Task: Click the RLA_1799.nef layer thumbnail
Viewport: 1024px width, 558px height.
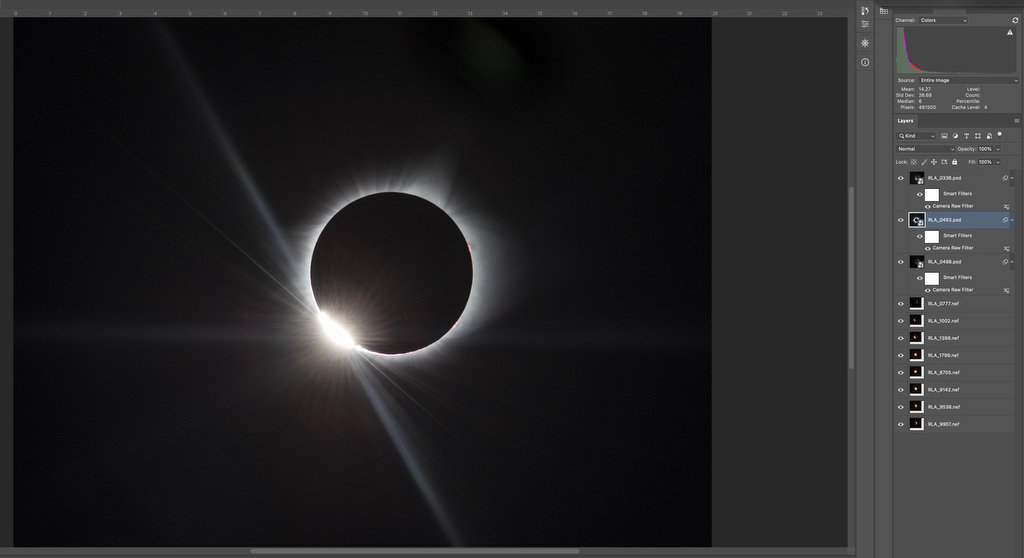Action: pos(916,355)
